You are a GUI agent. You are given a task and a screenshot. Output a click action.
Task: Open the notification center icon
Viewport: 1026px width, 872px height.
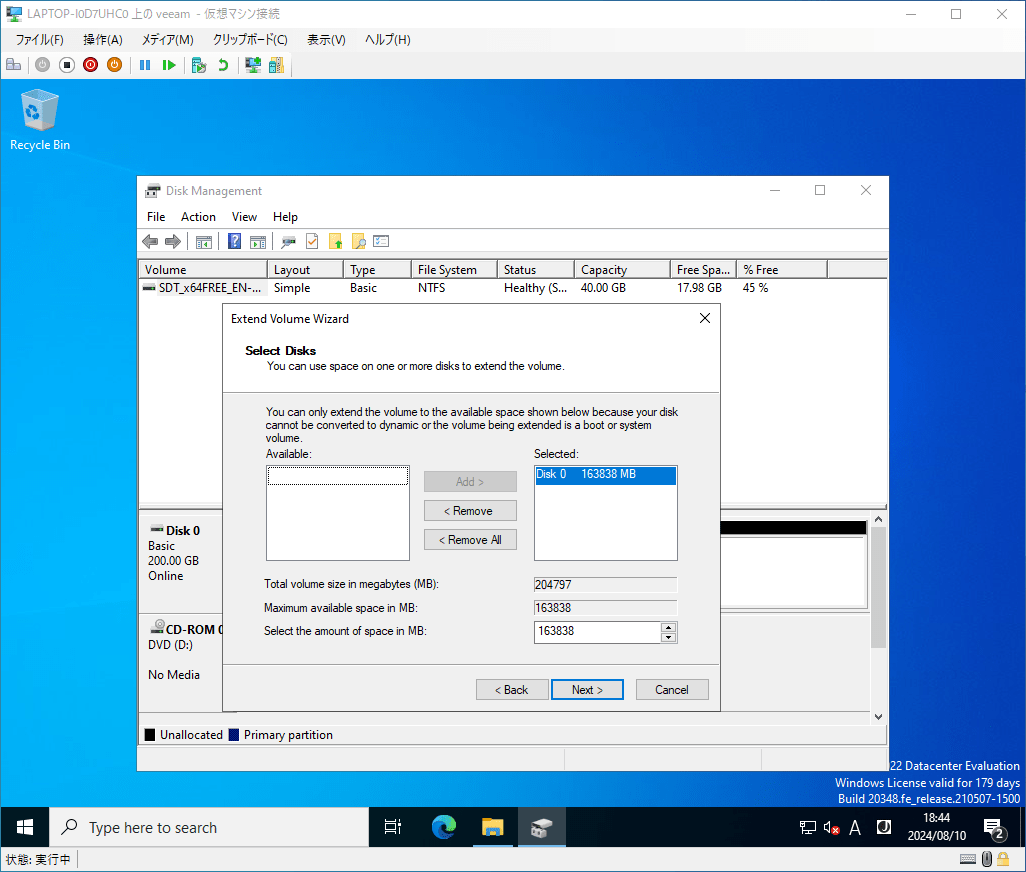point(995,829)
